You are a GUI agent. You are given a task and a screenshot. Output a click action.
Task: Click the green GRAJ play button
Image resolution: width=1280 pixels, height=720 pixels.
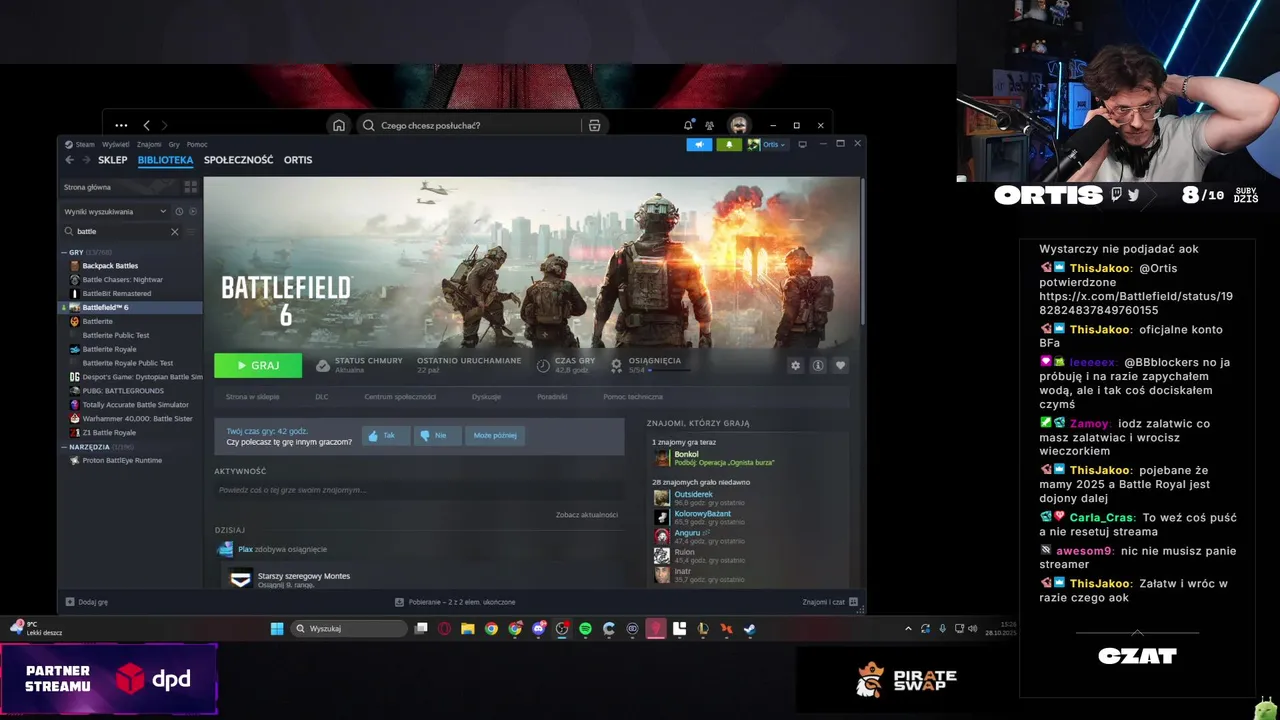258,366
